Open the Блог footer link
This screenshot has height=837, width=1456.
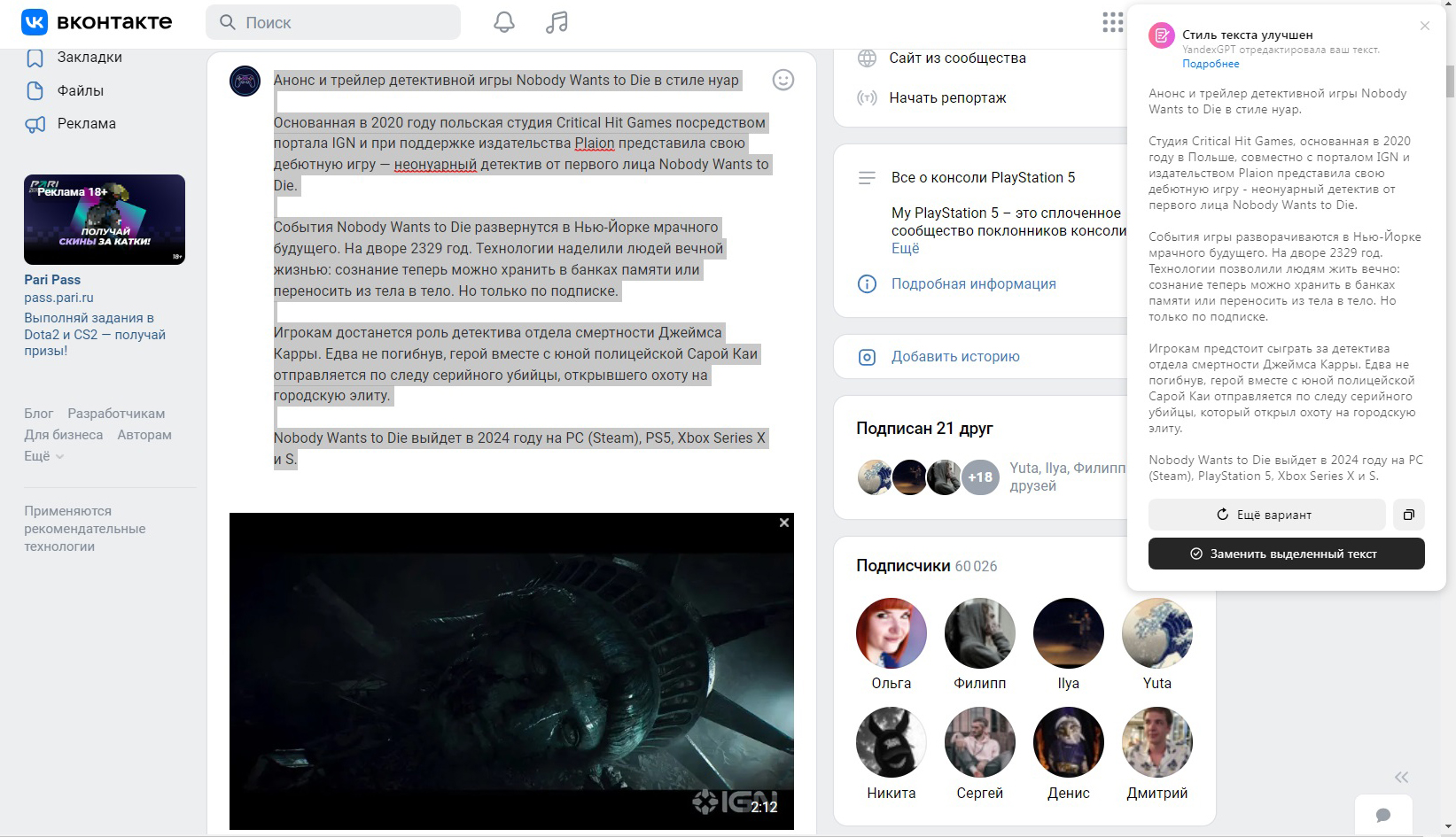(39, 414)
